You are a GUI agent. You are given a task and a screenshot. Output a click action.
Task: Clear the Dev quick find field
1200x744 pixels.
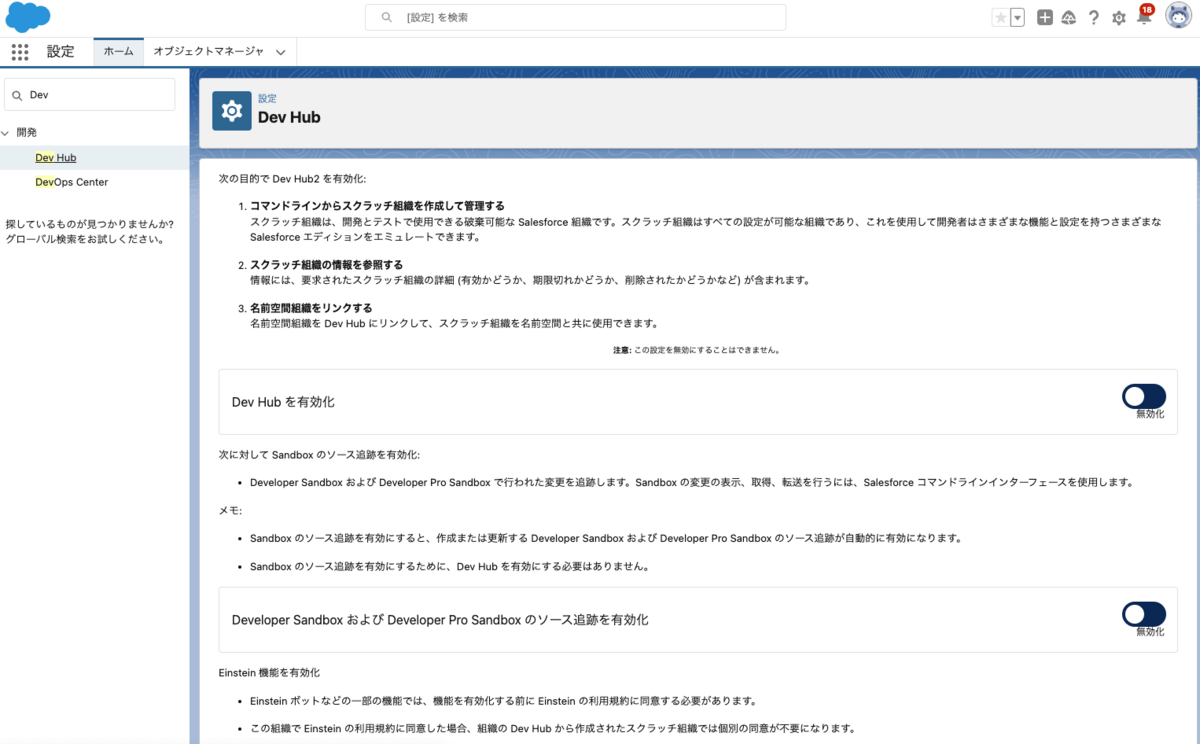[90, 93]
